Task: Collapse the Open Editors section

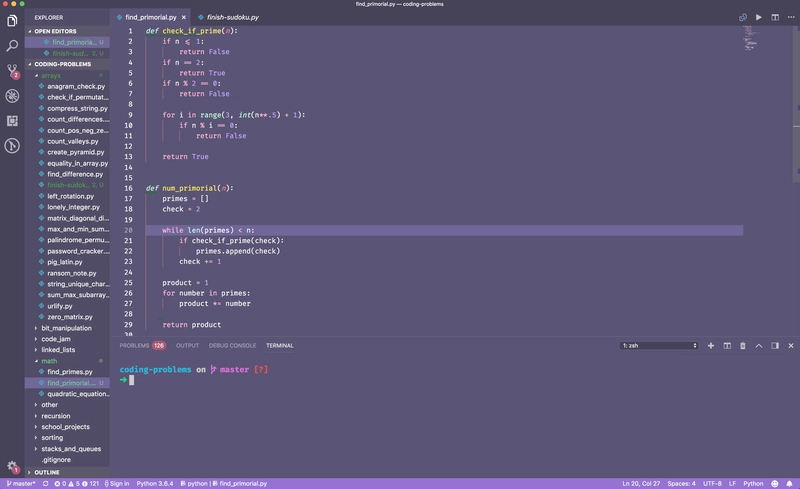Action: point(67,31)
